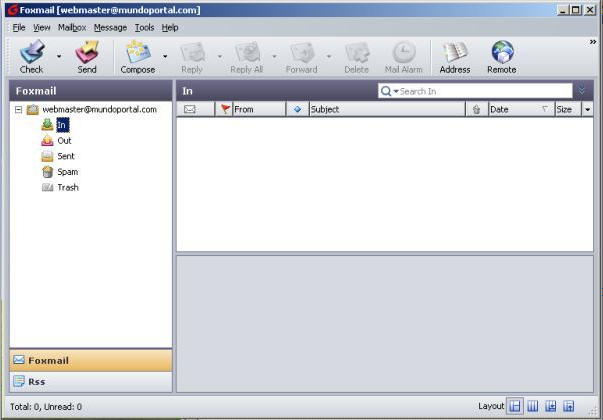Open the Mailbox menu

pyautogui.click(x=72, y=28)
